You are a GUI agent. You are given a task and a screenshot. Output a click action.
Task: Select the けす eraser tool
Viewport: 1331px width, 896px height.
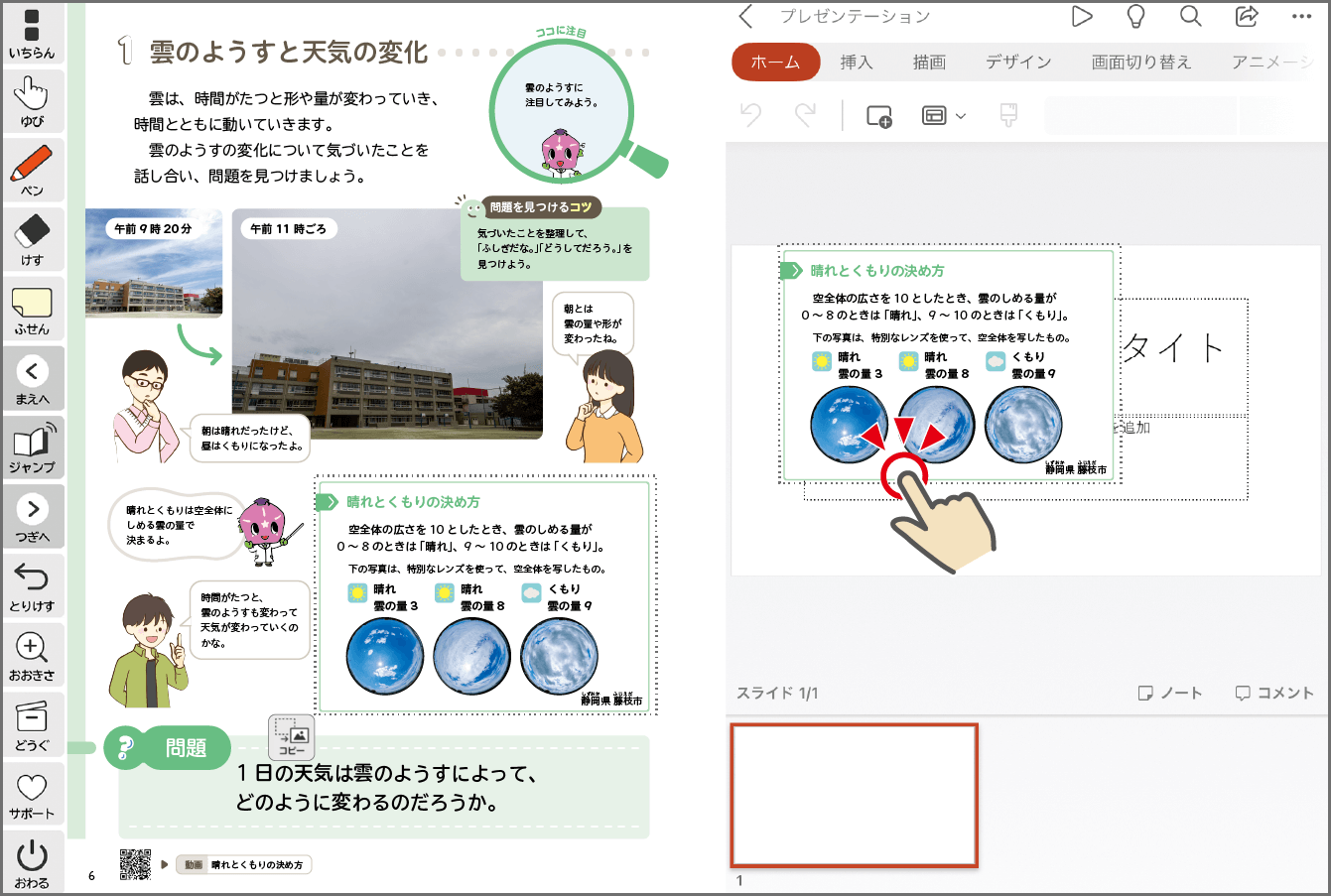[32, 240]
